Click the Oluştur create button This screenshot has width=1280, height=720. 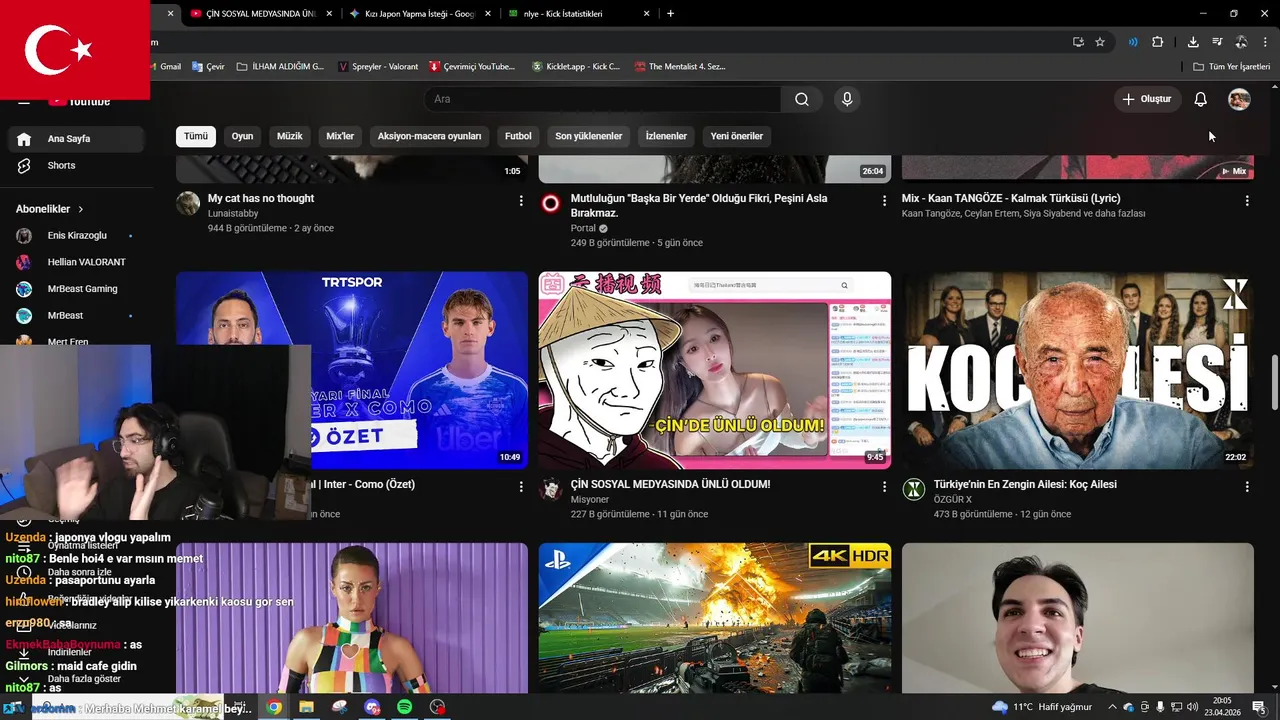[x=1147, y=99]
